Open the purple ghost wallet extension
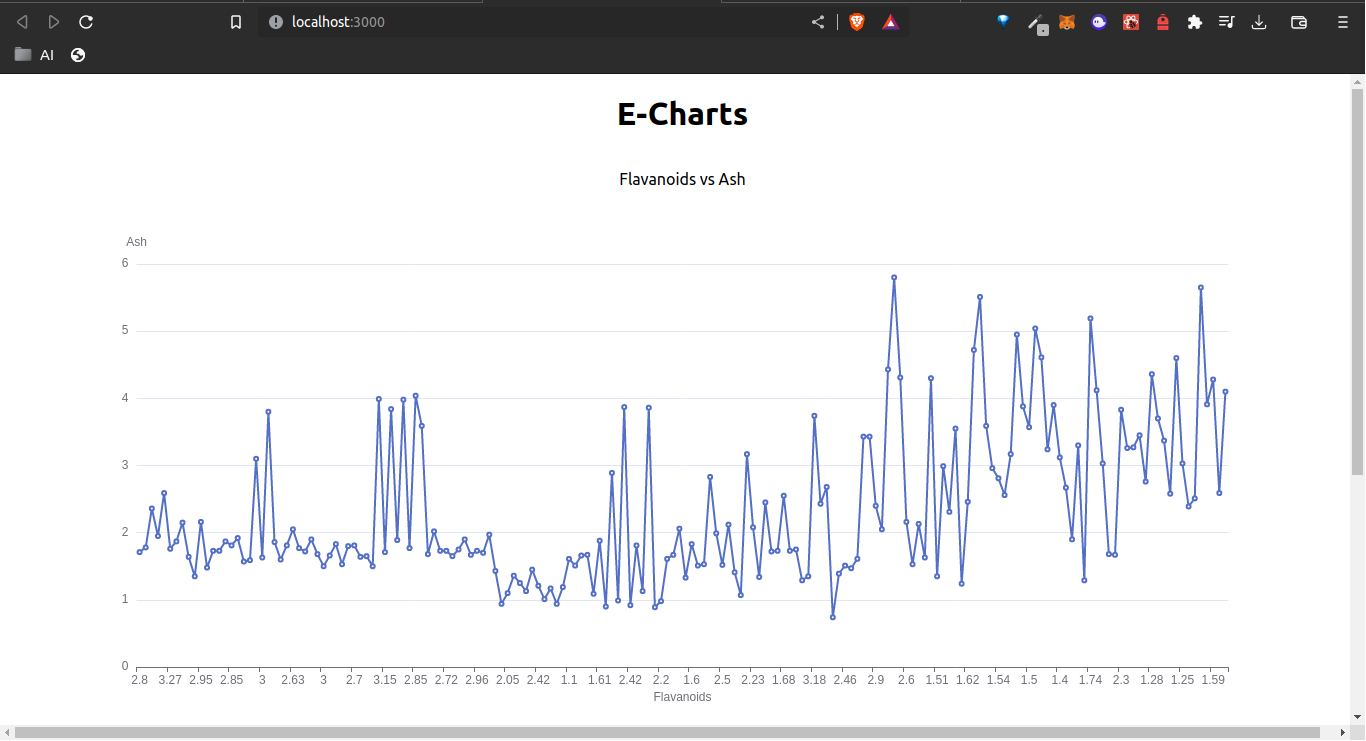1366x741 pixels. 1099,22
